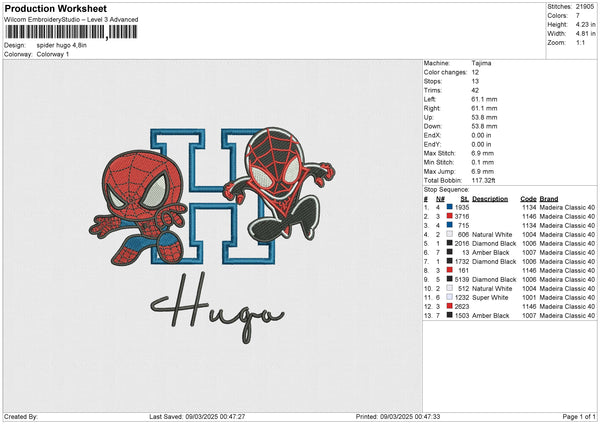Screen dimensions: 600x424
Task: Select stitch count 3716 in row 2
Action: click(x=462, y=216)
